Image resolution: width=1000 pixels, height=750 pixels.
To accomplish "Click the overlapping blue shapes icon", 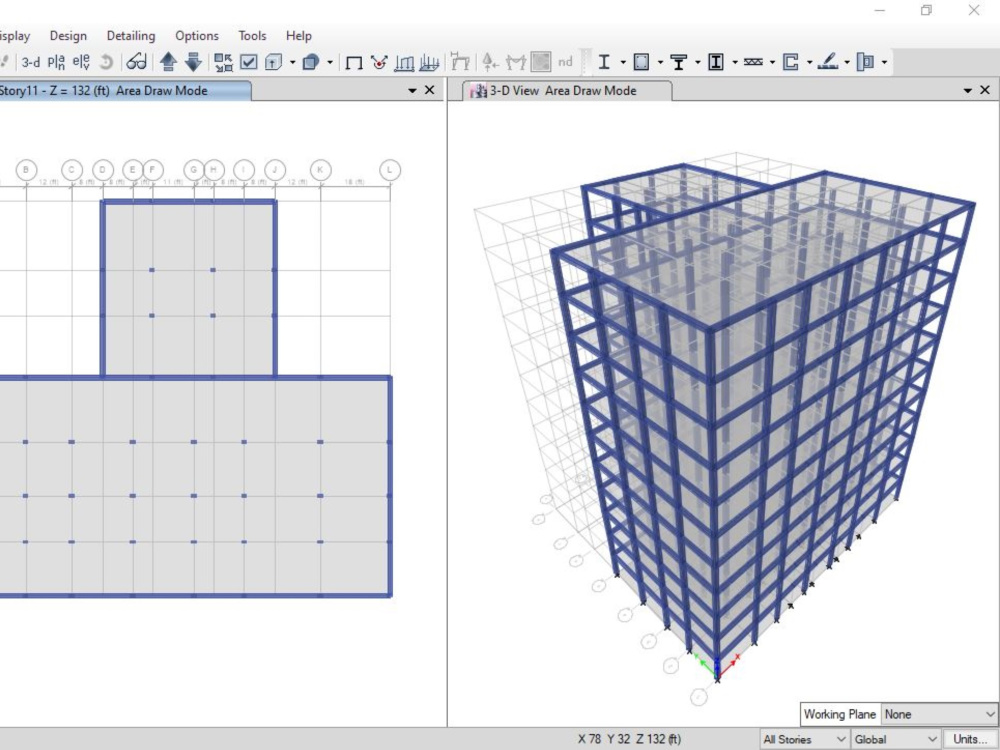I will [x=311, y=62].
